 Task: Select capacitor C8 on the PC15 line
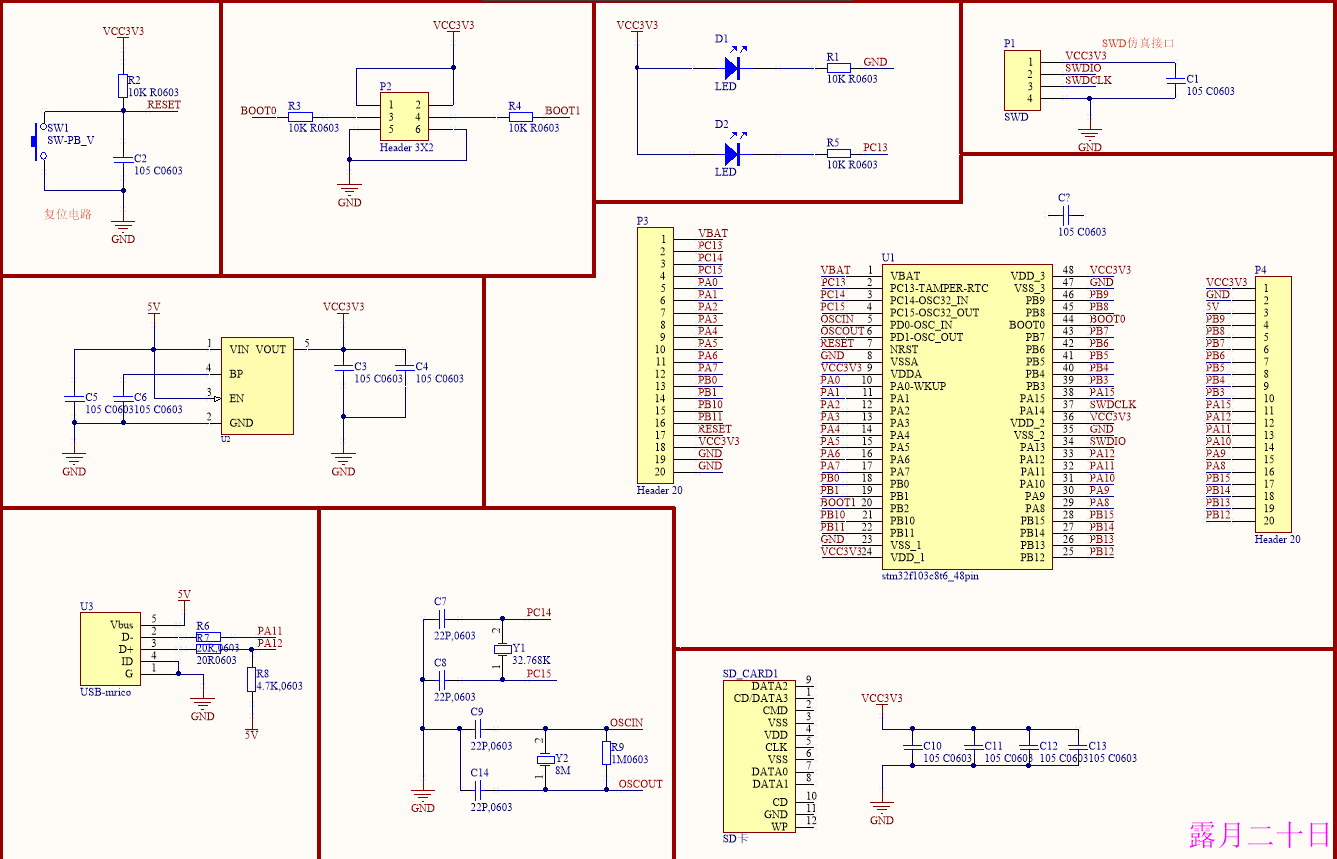[441, 680]
